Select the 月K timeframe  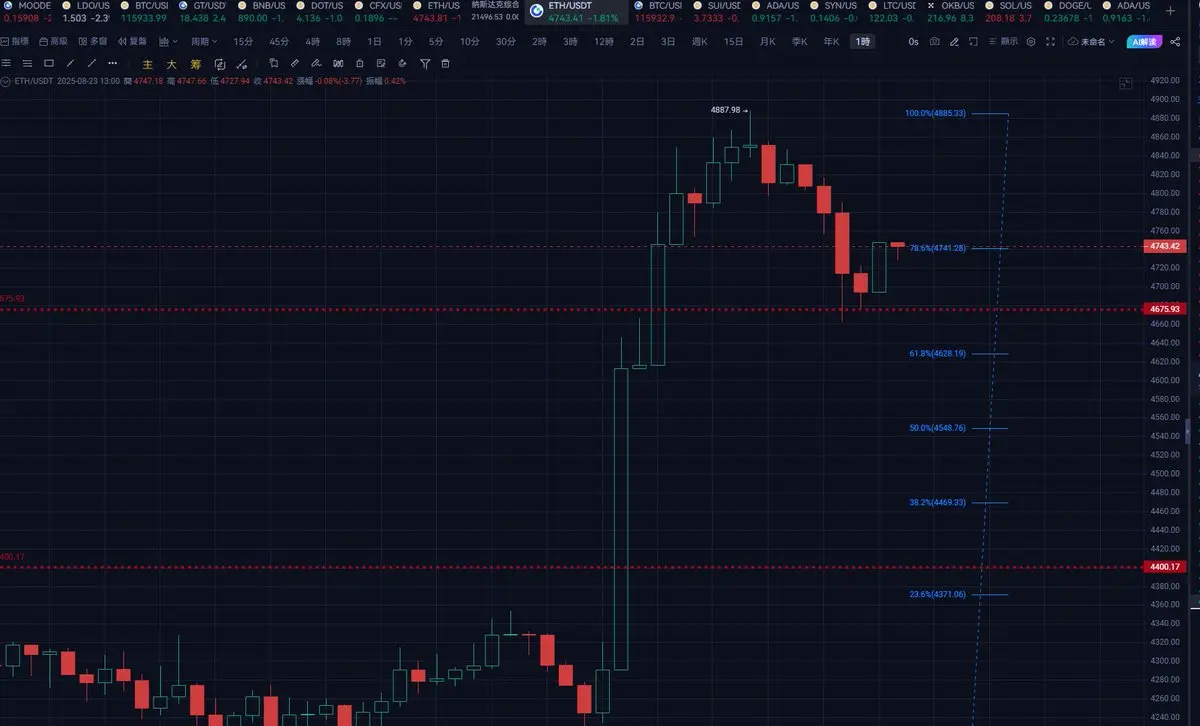click(x=767, y=42)
